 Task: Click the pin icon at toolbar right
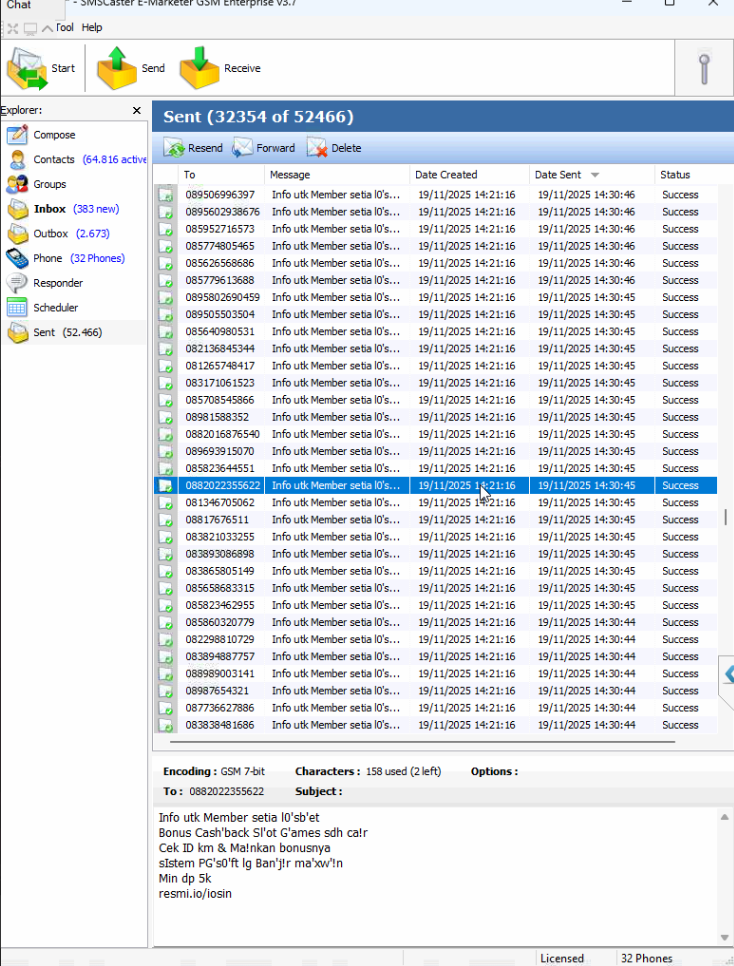pos(704,68)
